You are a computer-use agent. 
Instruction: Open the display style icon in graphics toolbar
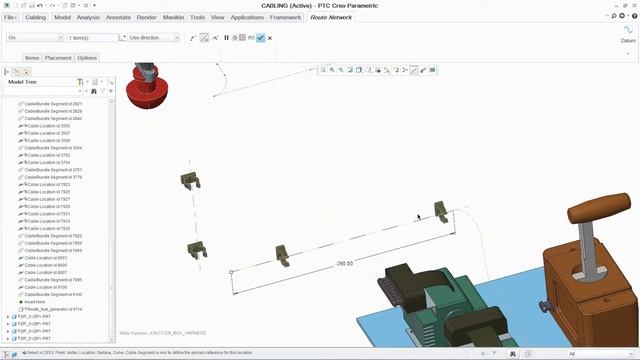pyautogui.click(x=359, y=70)
